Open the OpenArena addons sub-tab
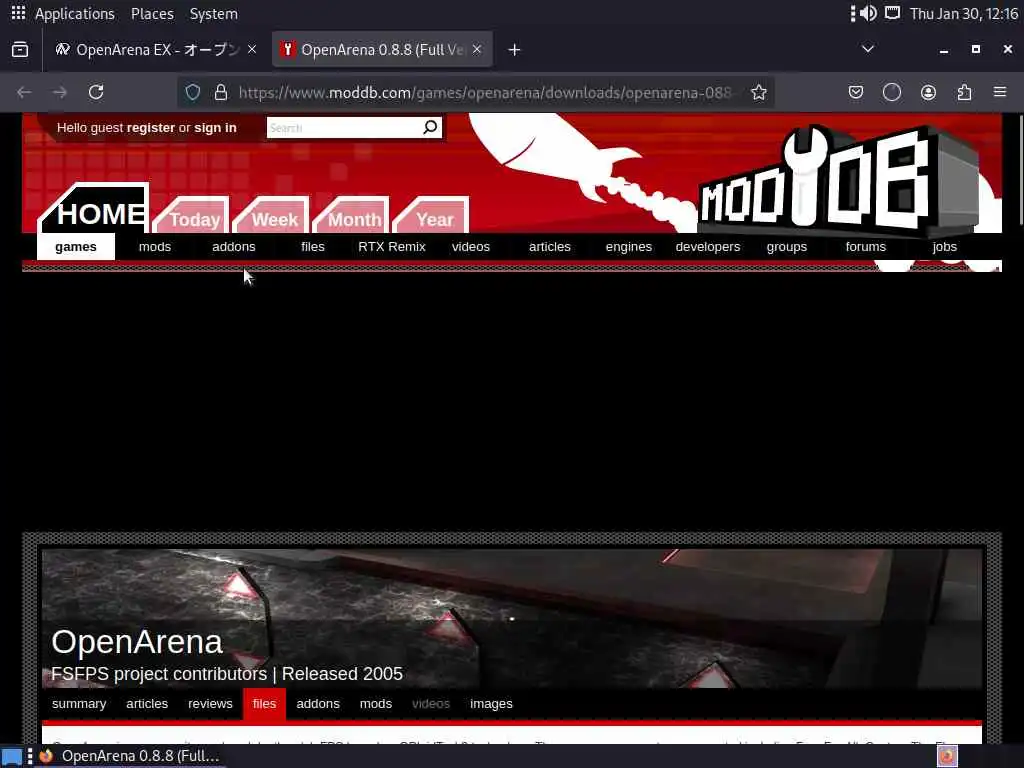Screen dimensions: 1024x768 click(318, 704)
